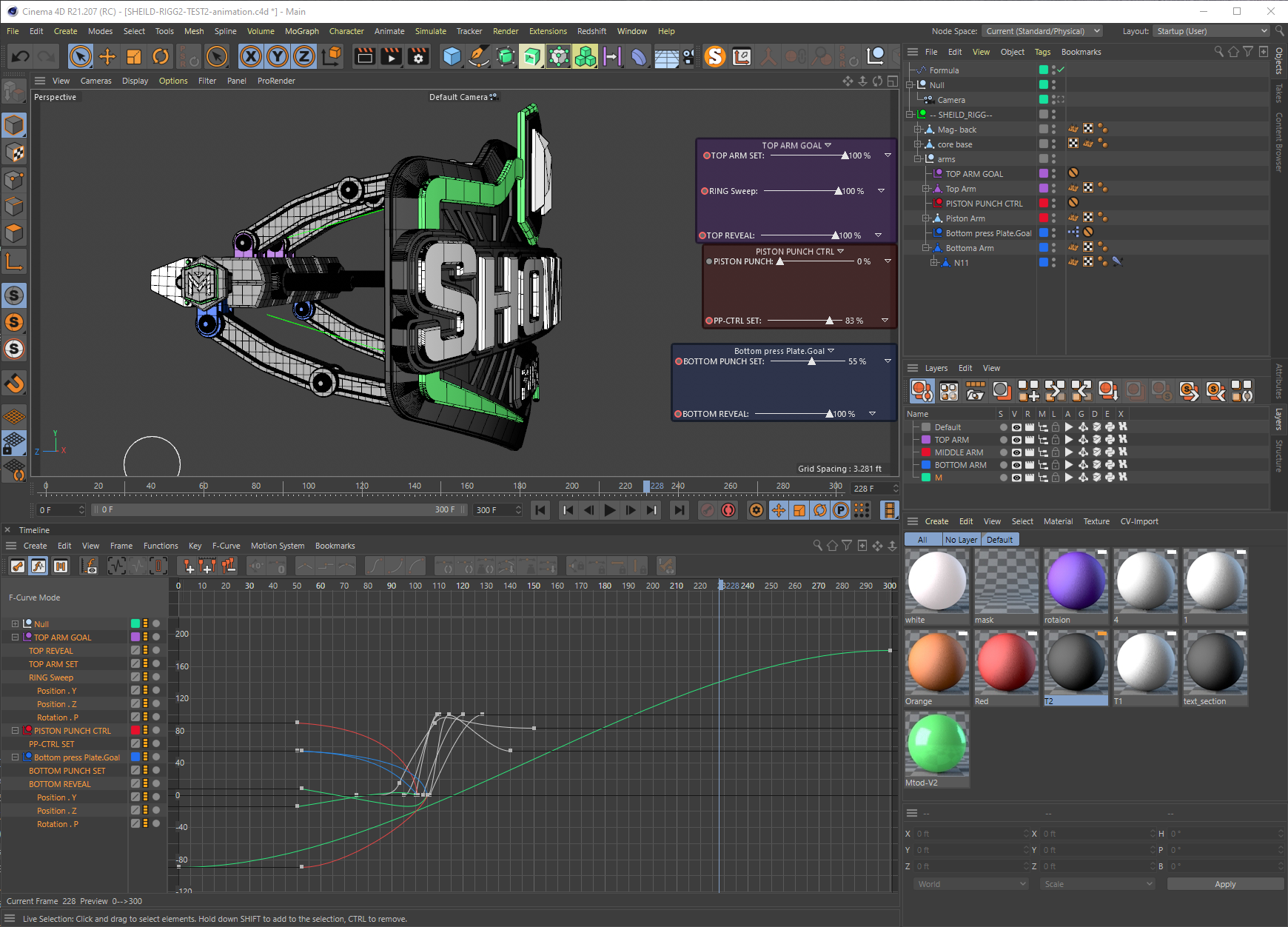Click New Layer icon in Layers panel

tap(1028, 390)
